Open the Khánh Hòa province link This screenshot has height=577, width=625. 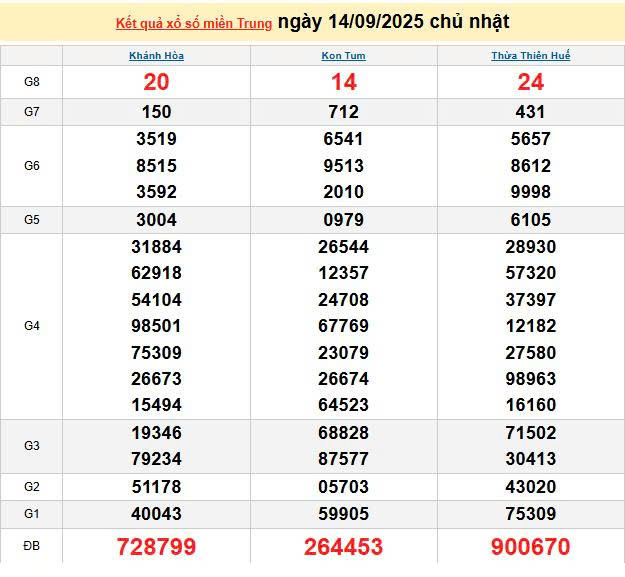coord(156,55)
